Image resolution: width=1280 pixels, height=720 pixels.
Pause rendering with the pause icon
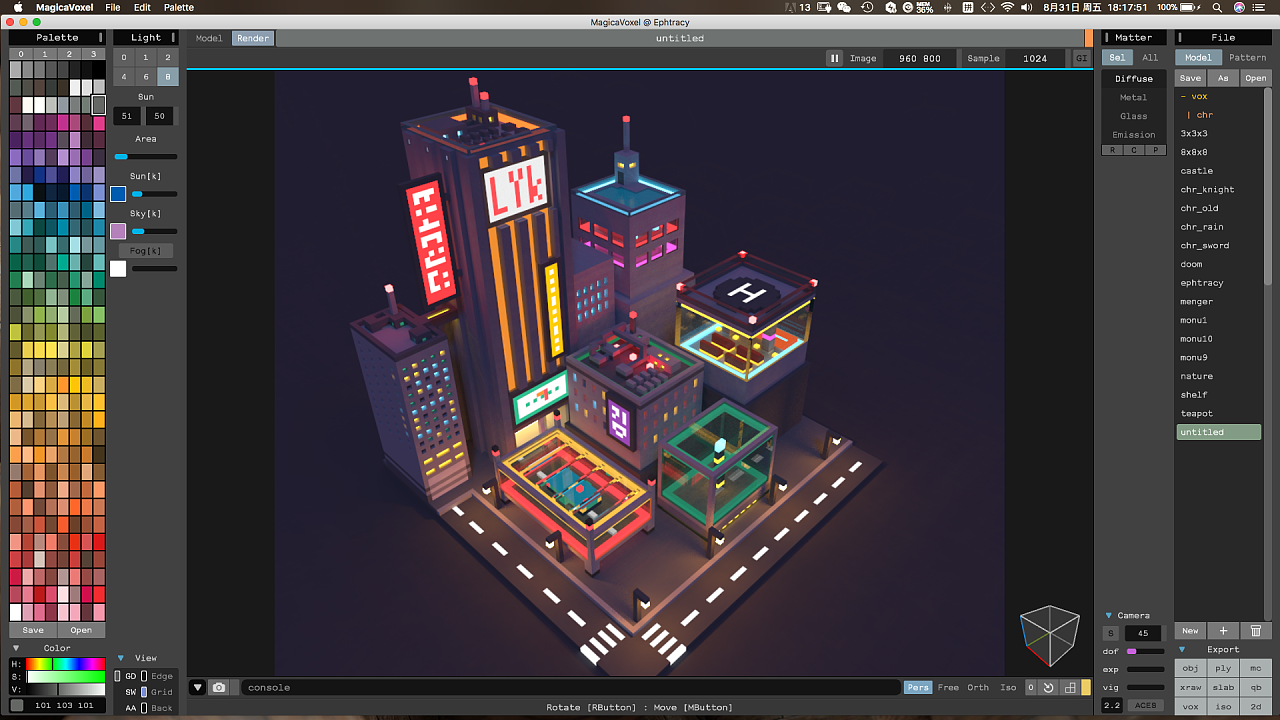click(x=834, y=58)
